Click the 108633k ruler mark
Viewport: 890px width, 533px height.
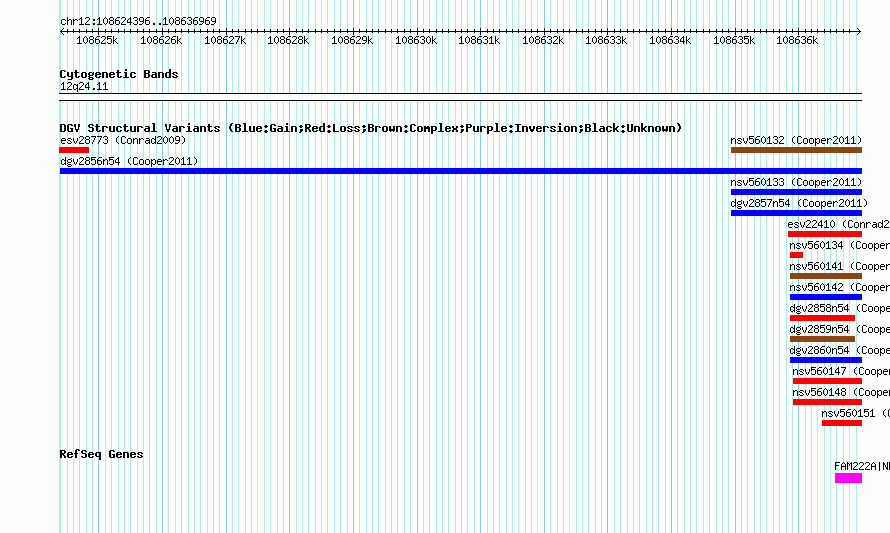(606, 40)
